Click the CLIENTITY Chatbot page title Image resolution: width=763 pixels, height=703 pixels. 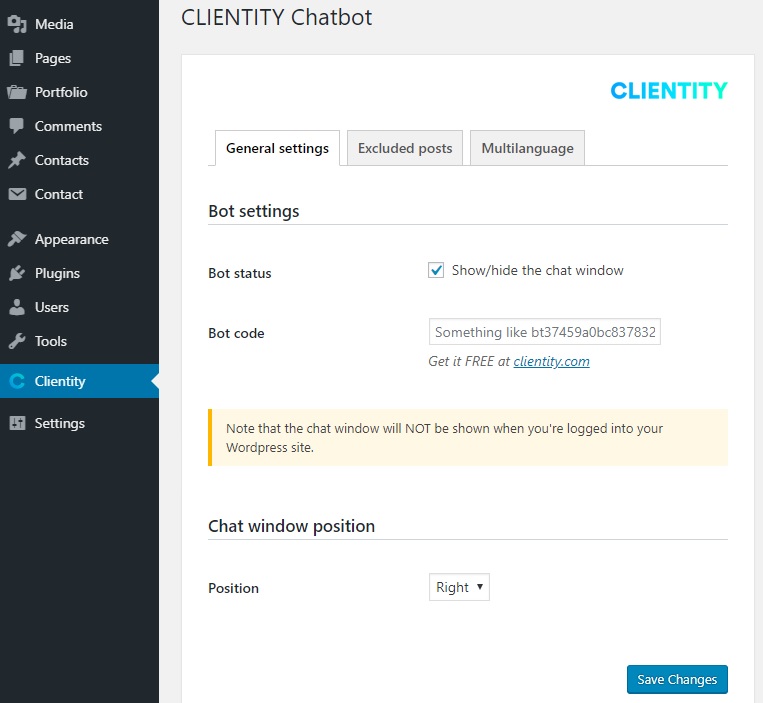pos(276,18)
